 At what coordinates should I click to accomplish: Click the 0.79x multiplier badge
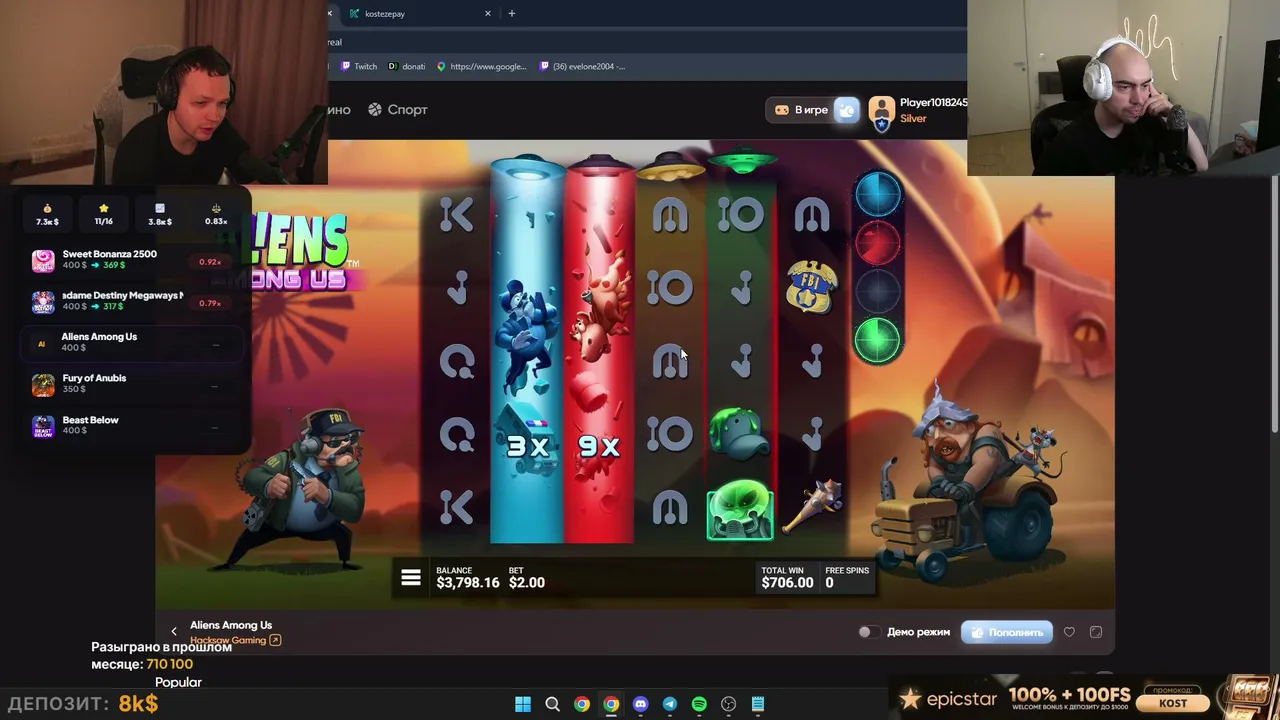point(209,303)
